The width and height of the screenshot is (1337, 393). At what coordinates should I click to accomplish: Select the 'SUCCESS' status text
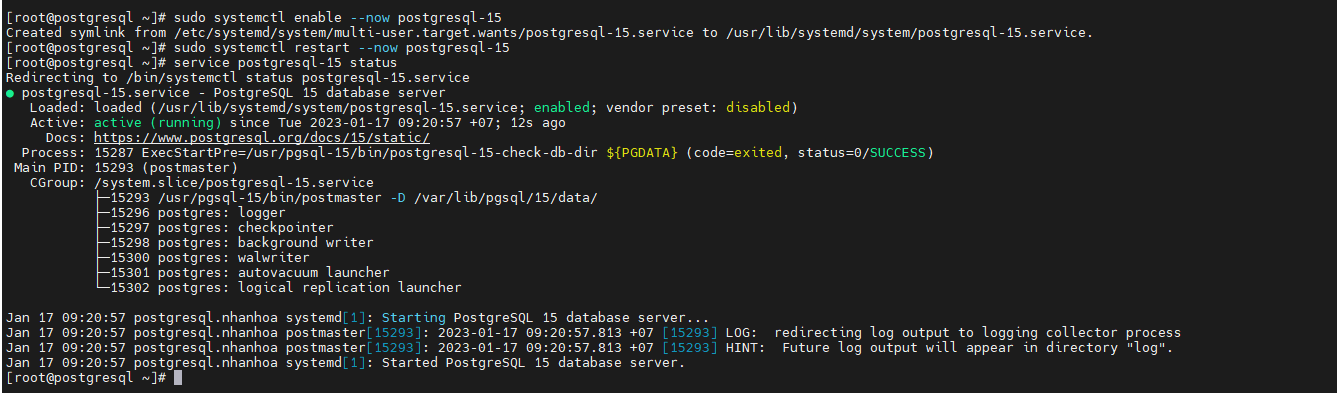click(x=898, y=152)
